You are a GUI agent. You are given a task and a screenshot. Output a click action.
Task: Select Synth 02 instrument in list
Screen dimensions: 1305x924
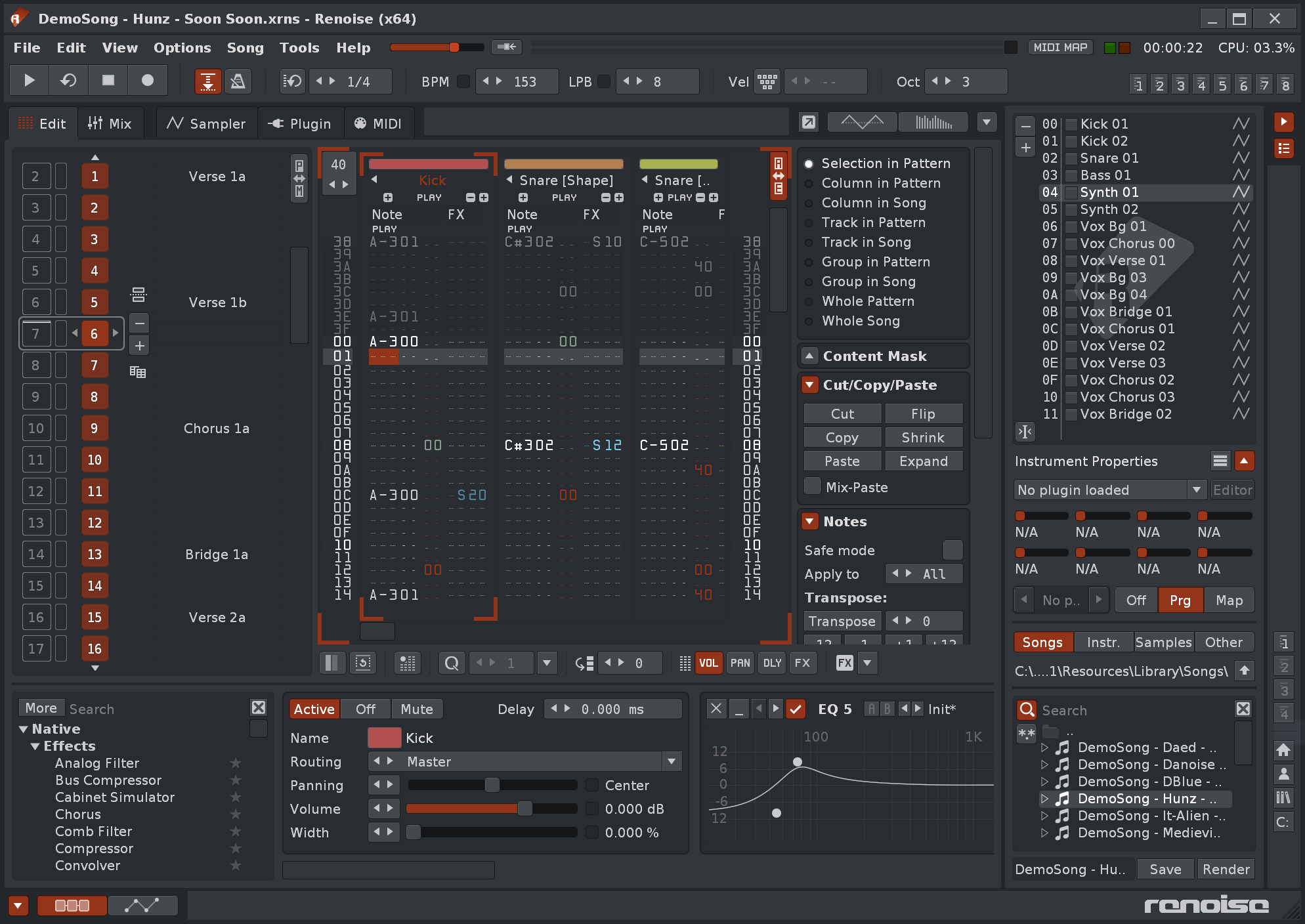(x=1145, y=209)
